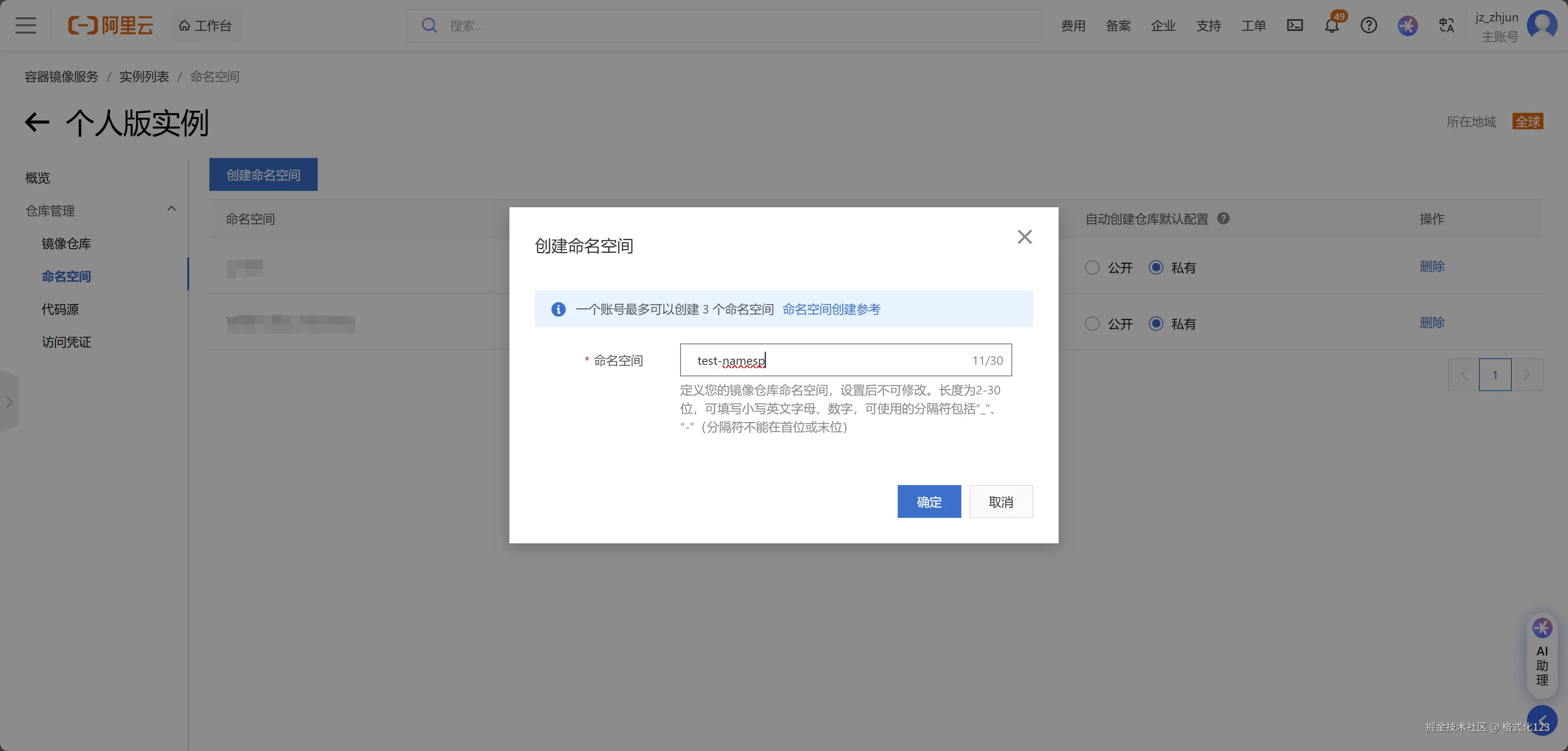Select 公开 for the first namespace
Image resolution: width=1568 pixels, height=751 pixels.
coord(1092,268)
